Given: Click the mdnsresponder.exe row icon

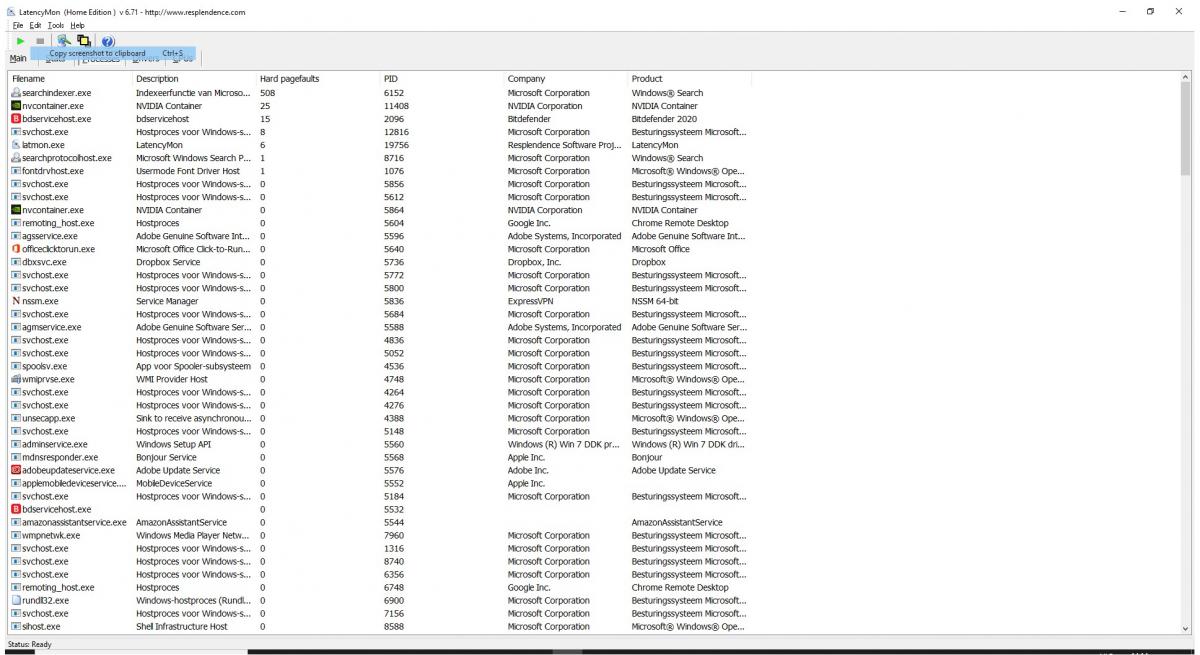Looking at the screenshot, I should 16,457.
